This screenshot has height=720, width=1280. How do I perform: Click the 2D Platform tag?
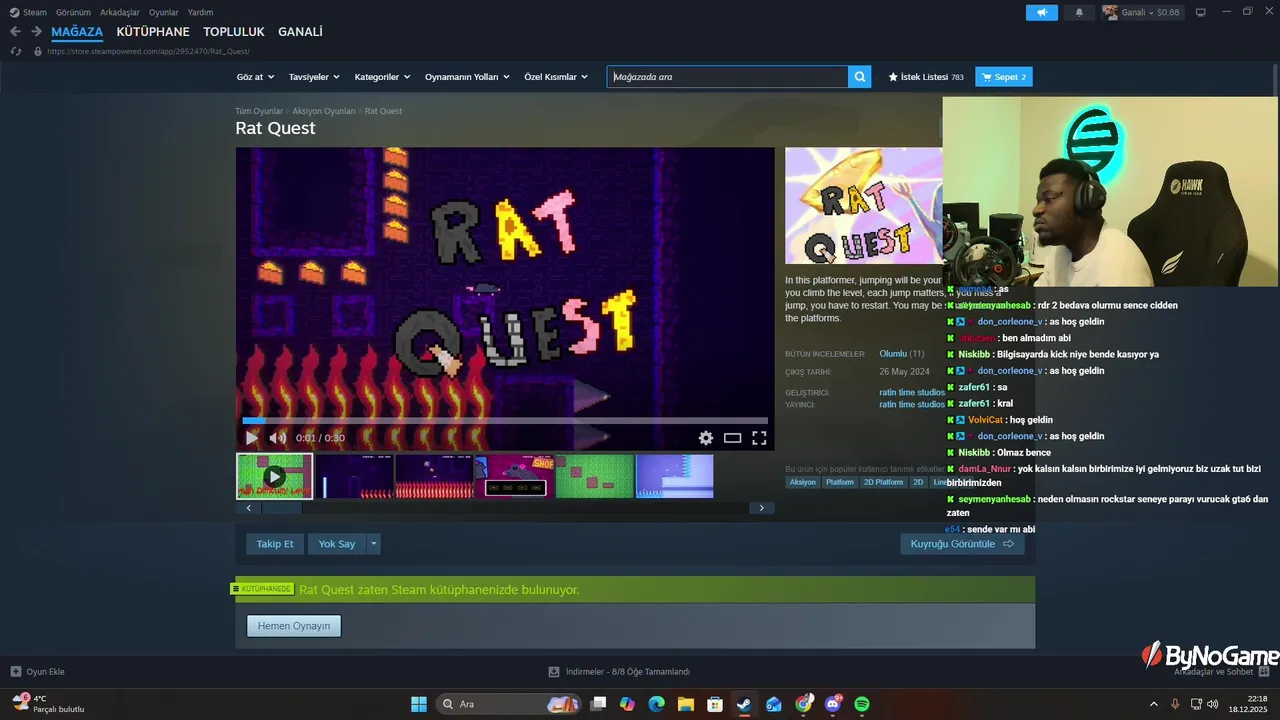click(883, 482)
